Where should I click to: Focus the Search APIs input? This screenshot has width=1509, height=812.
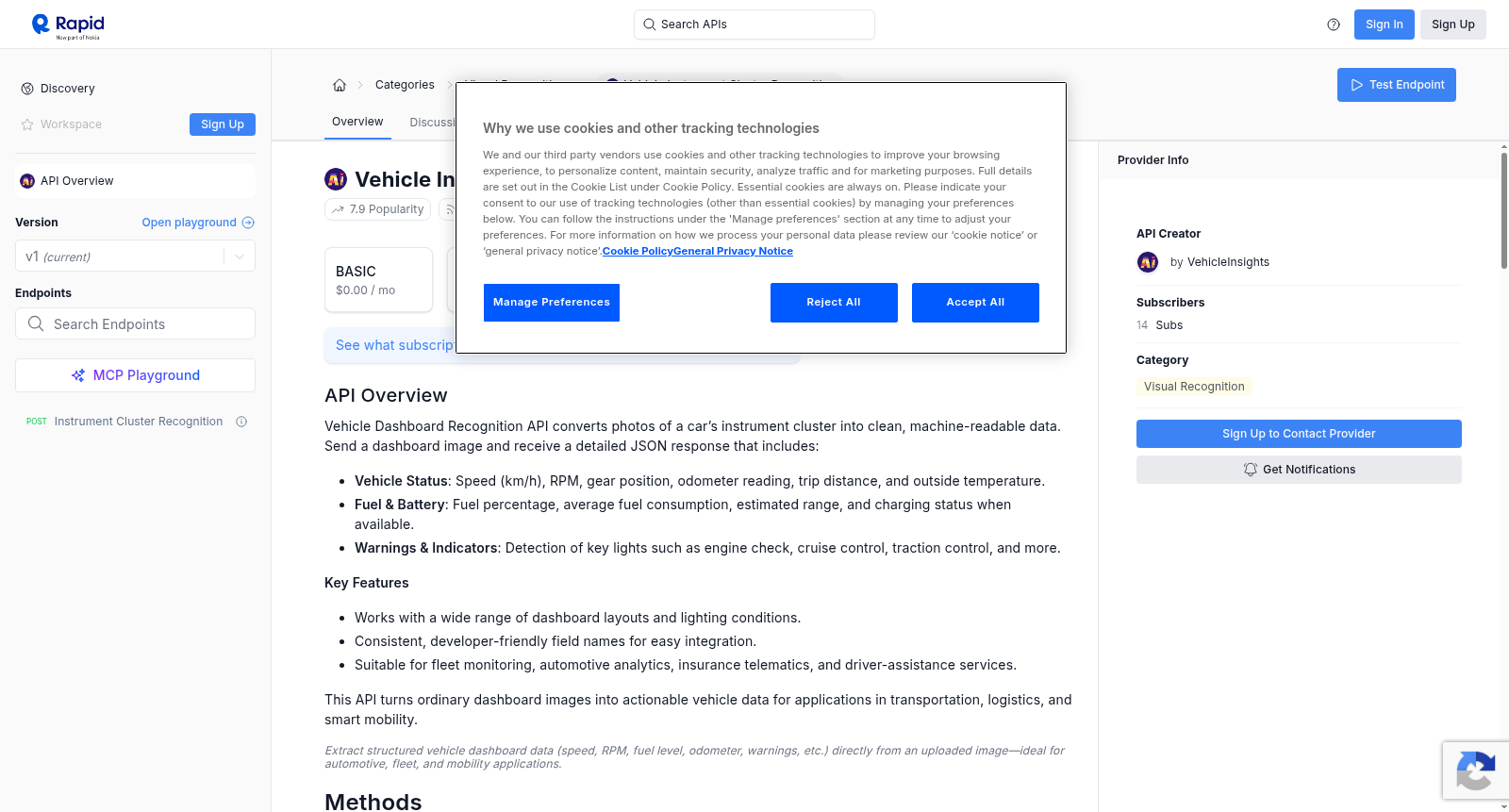point(754,25)
